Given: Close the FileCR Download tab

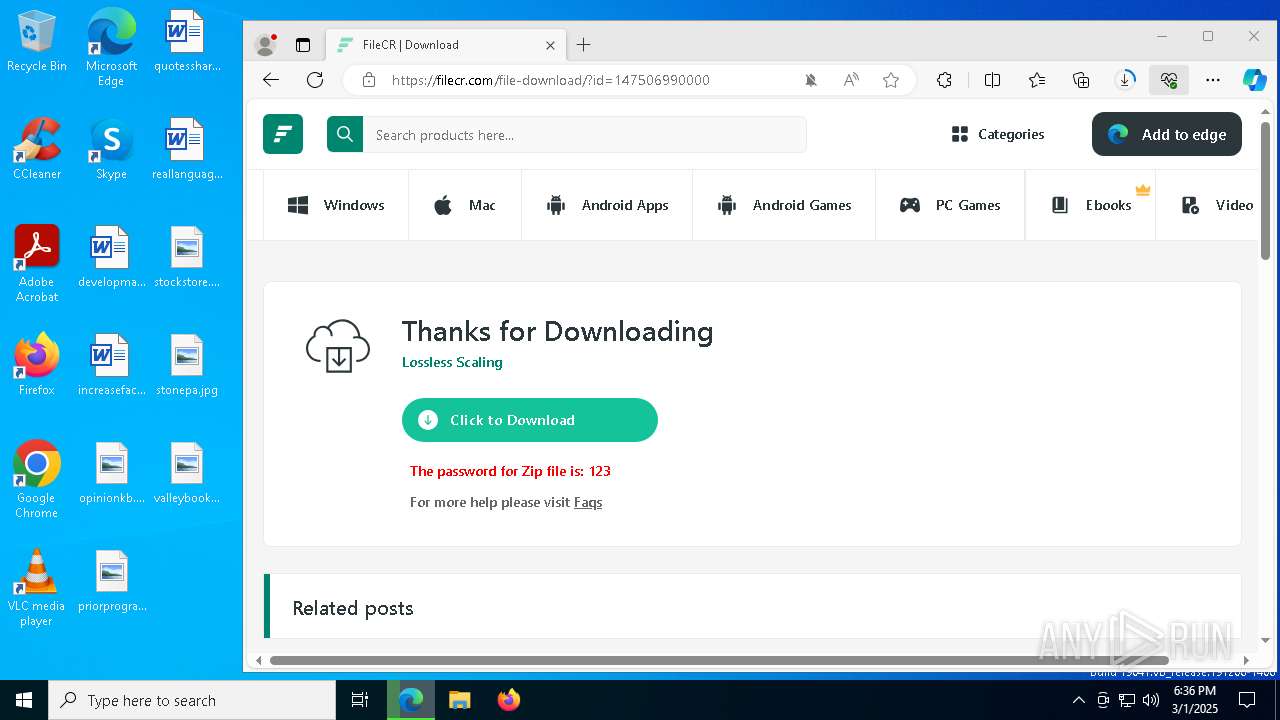Looking at the screenshot, I should tap(550, 45).
